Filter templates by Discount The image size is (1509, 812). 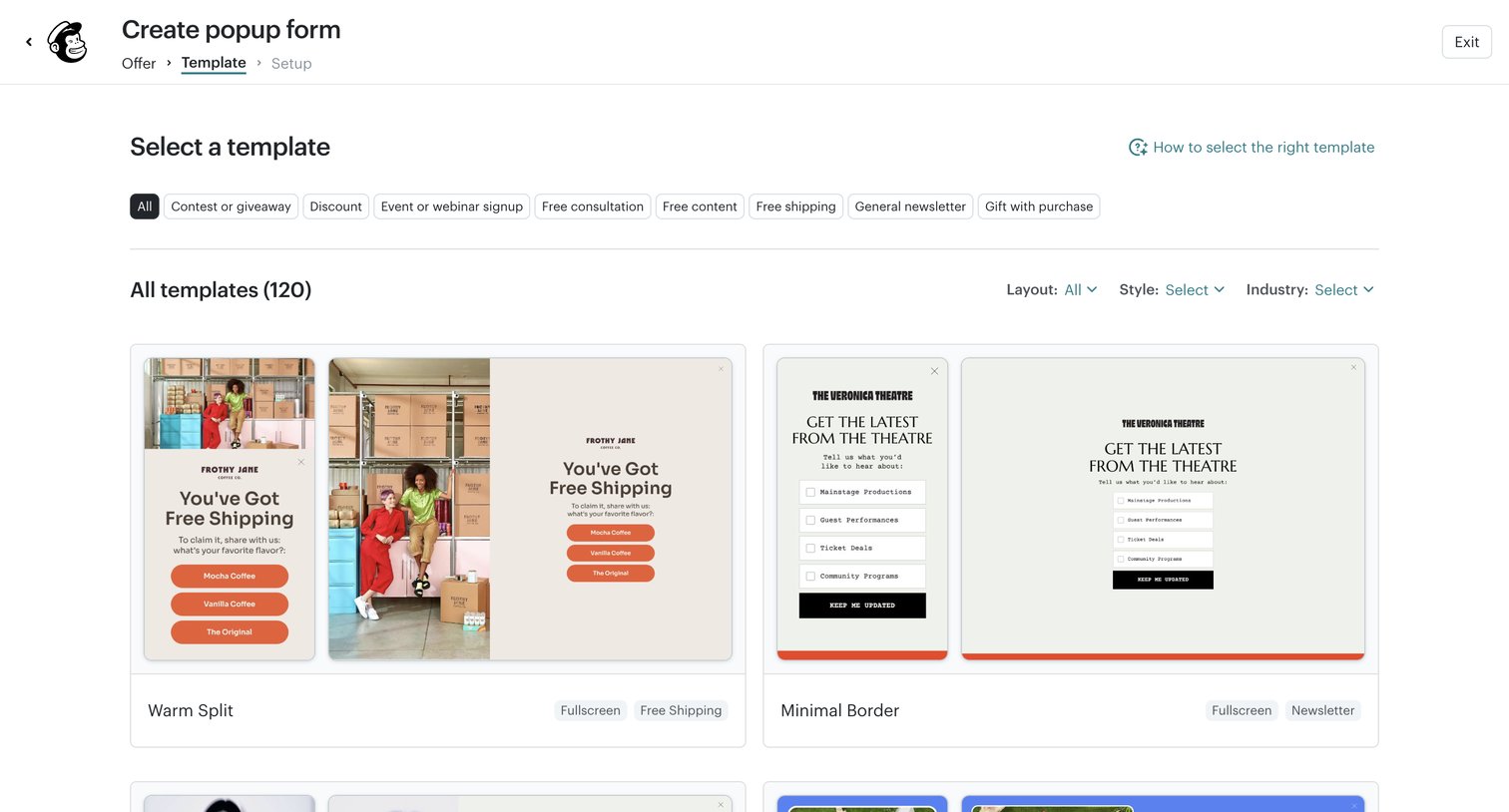tap(335, 206)
